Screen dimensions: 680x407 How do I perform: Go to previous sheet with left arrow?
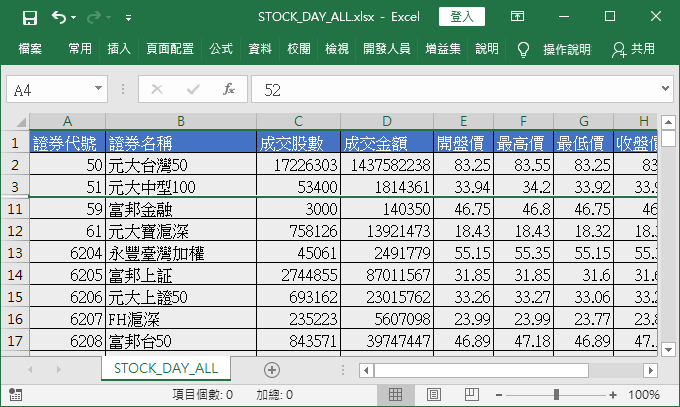(30, 370)
